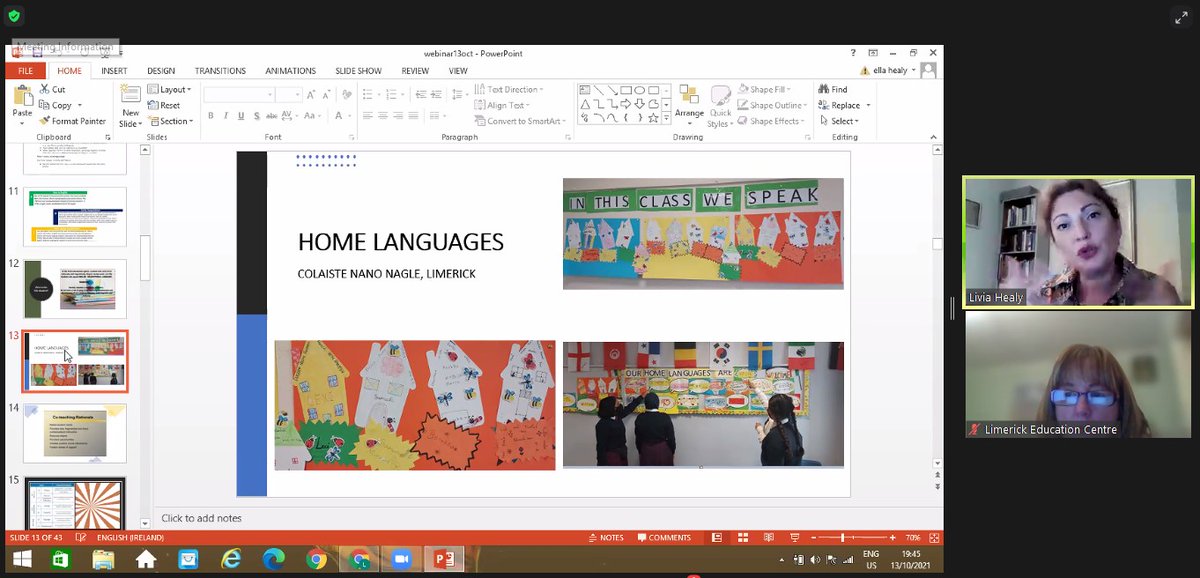Viewport: 1200px width, 578px height.
Task: Click Shape Outline button
Action: [x=772, y=105]
